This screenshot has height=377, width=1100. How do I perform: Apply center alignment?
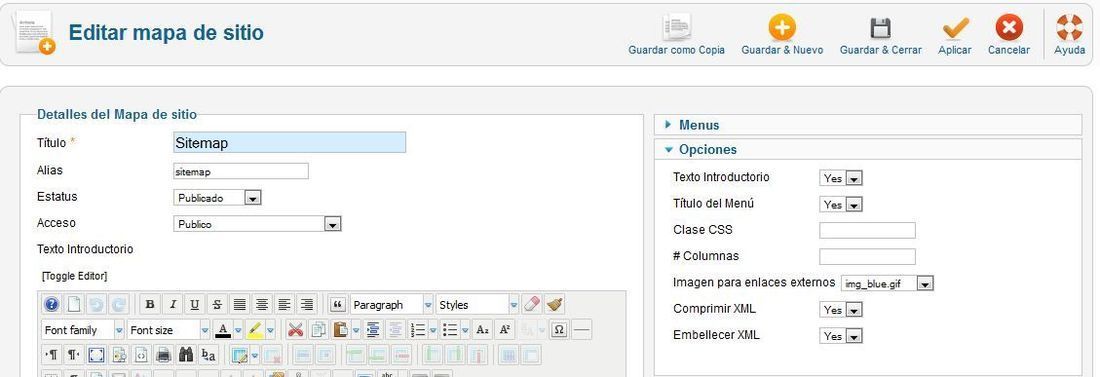(x=262, y=305)
